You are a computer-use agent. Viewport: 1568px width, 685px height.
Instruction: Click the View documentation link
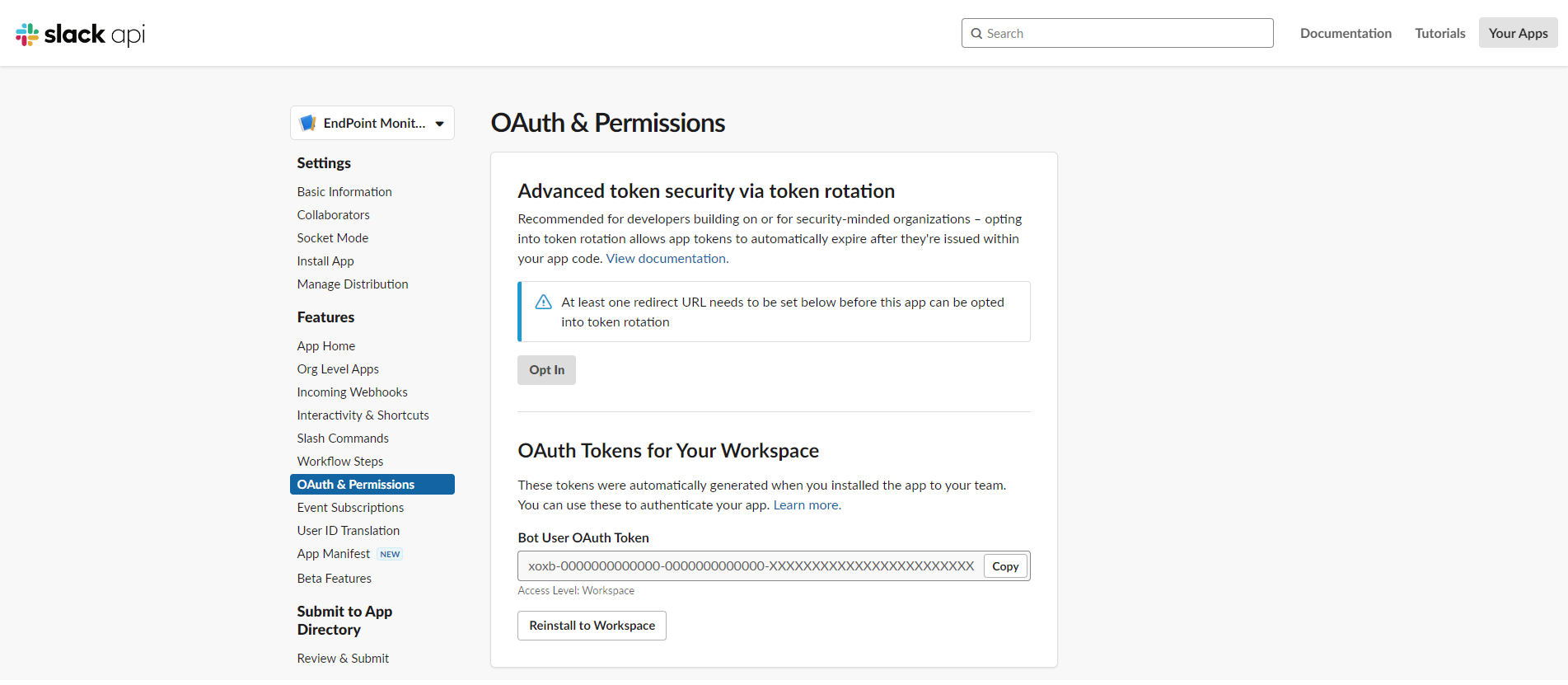(x=666, y=259)
